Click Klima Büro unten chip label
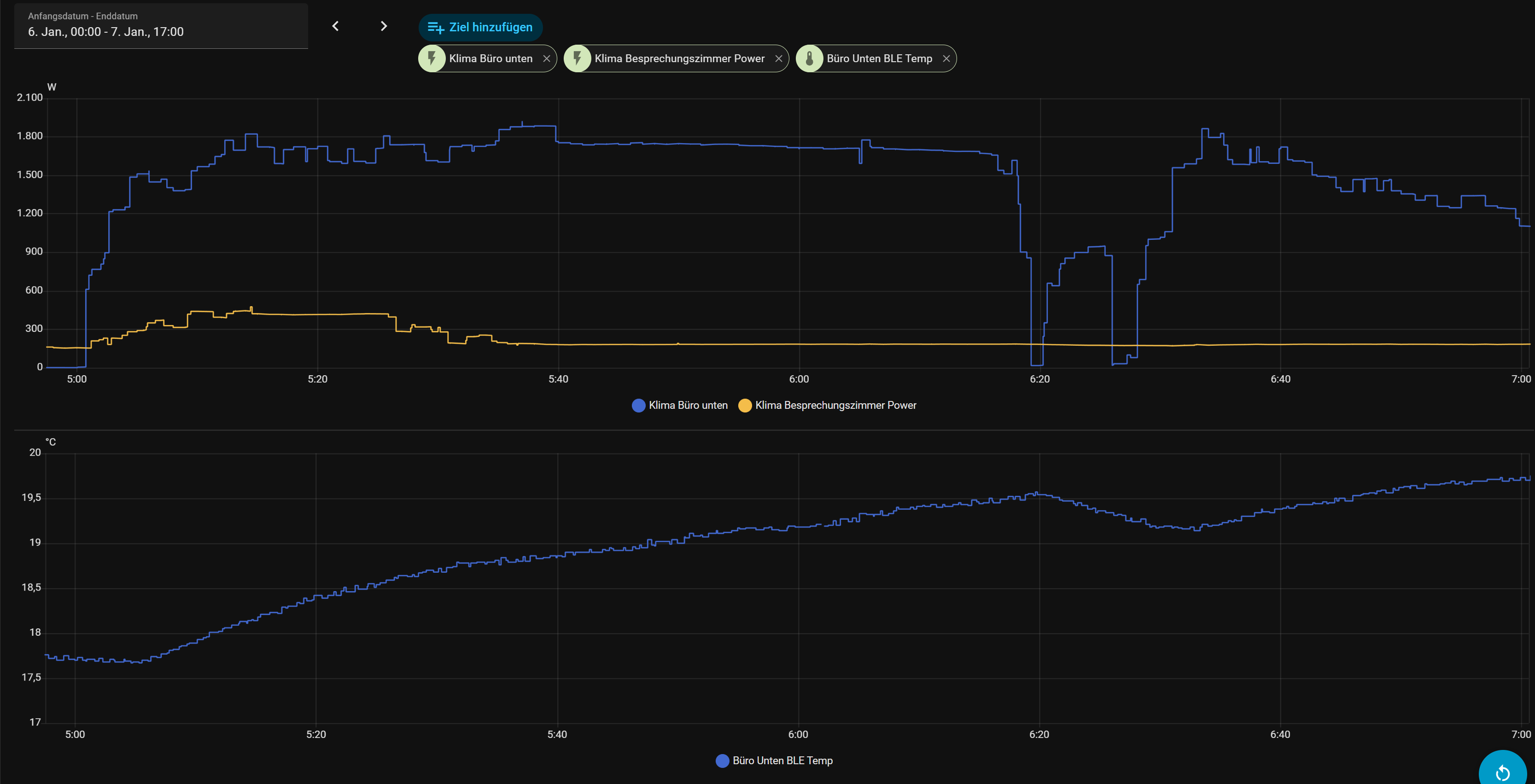 pos(490,58)
